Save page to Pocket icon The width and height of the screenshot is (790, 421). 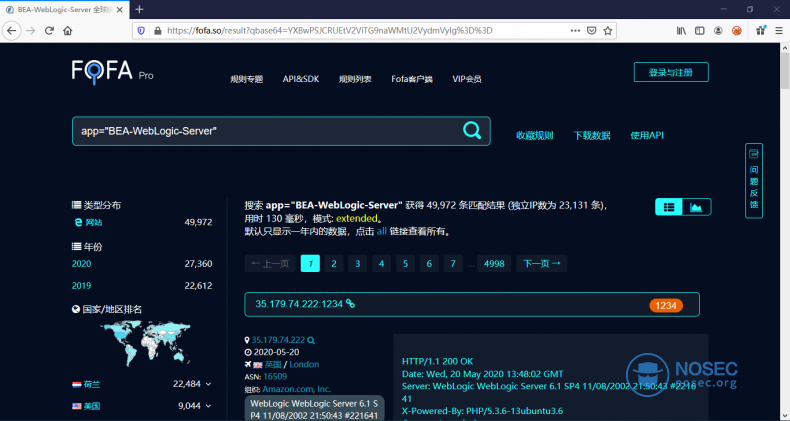[x=591, y=31]
